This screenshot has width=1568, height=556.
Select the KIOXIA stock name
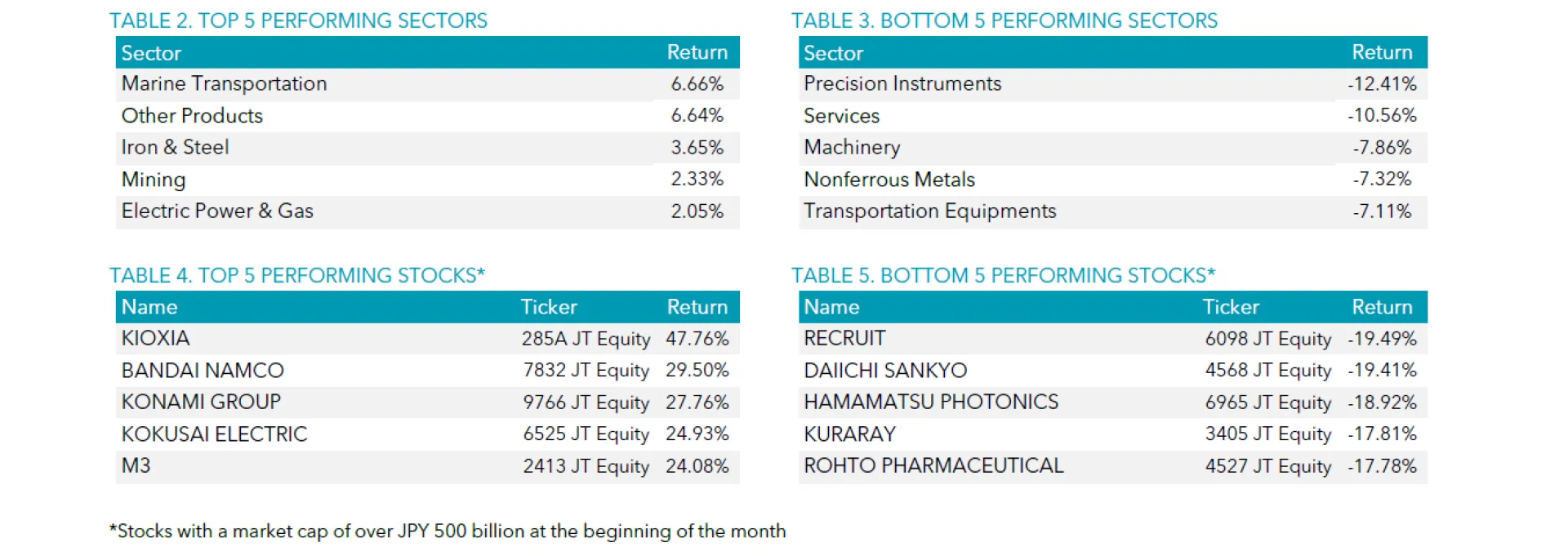(x=155, y=339)
